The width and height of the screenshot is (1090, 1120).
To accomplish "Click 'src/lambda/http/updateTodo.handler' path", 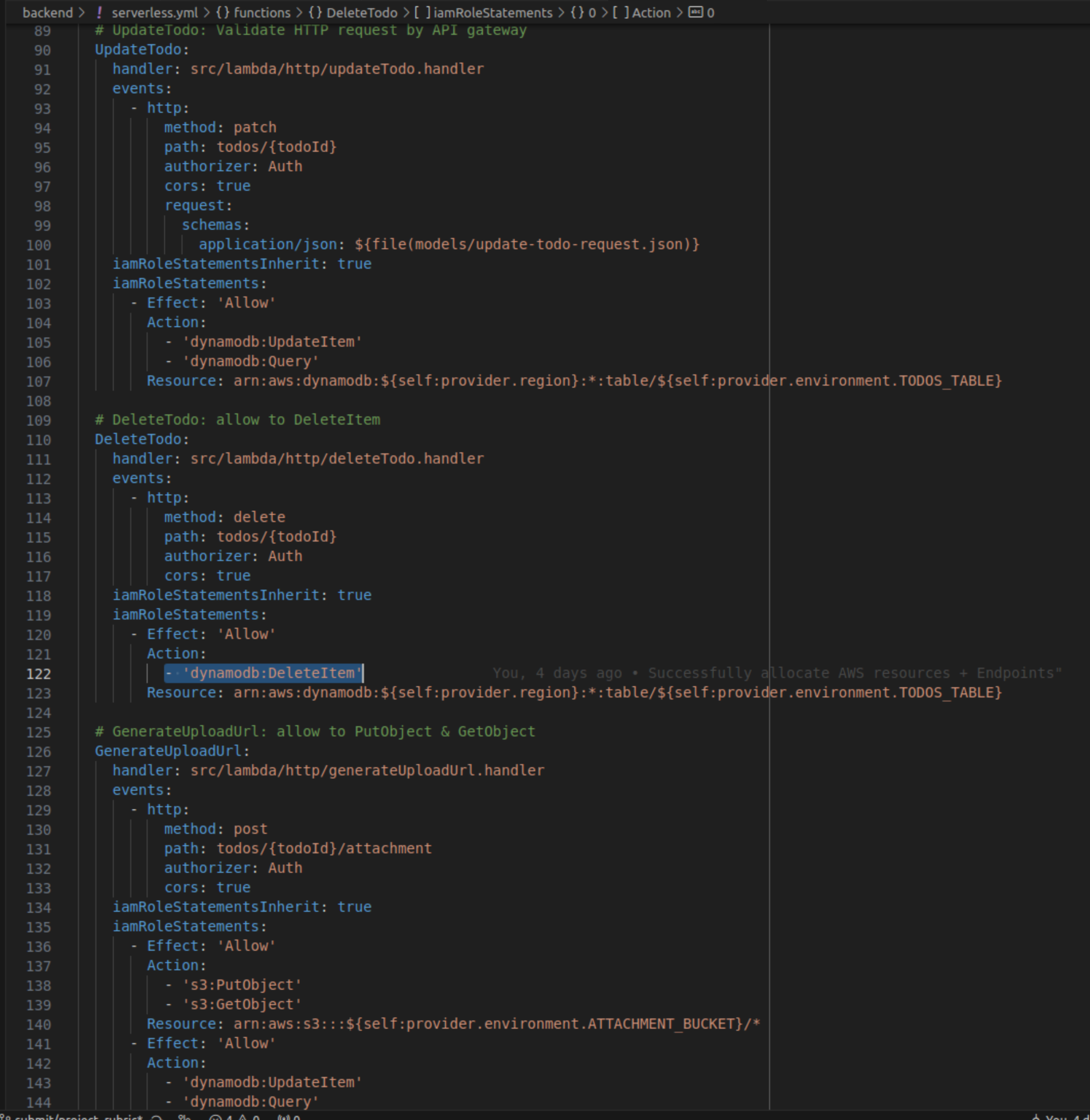I will tap(337, 69).
